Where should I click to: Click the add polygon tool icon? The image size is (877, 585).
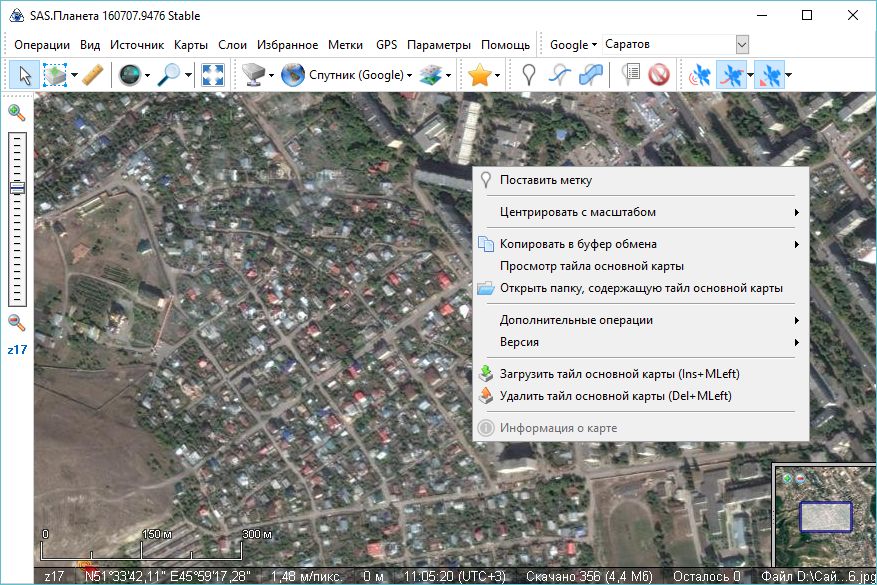click(x=592, y=75)
